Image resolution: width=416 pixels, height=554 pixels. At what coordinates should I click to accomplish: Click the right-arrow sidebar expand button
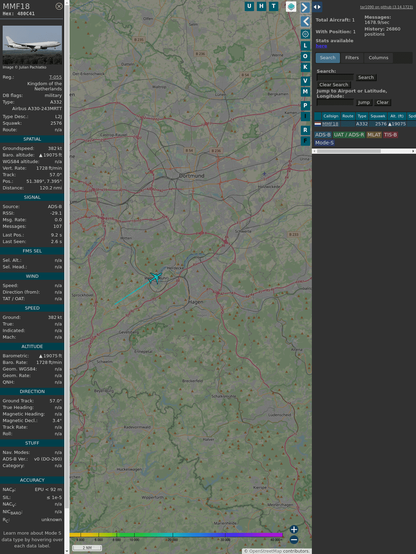click(x=305, y=7)
